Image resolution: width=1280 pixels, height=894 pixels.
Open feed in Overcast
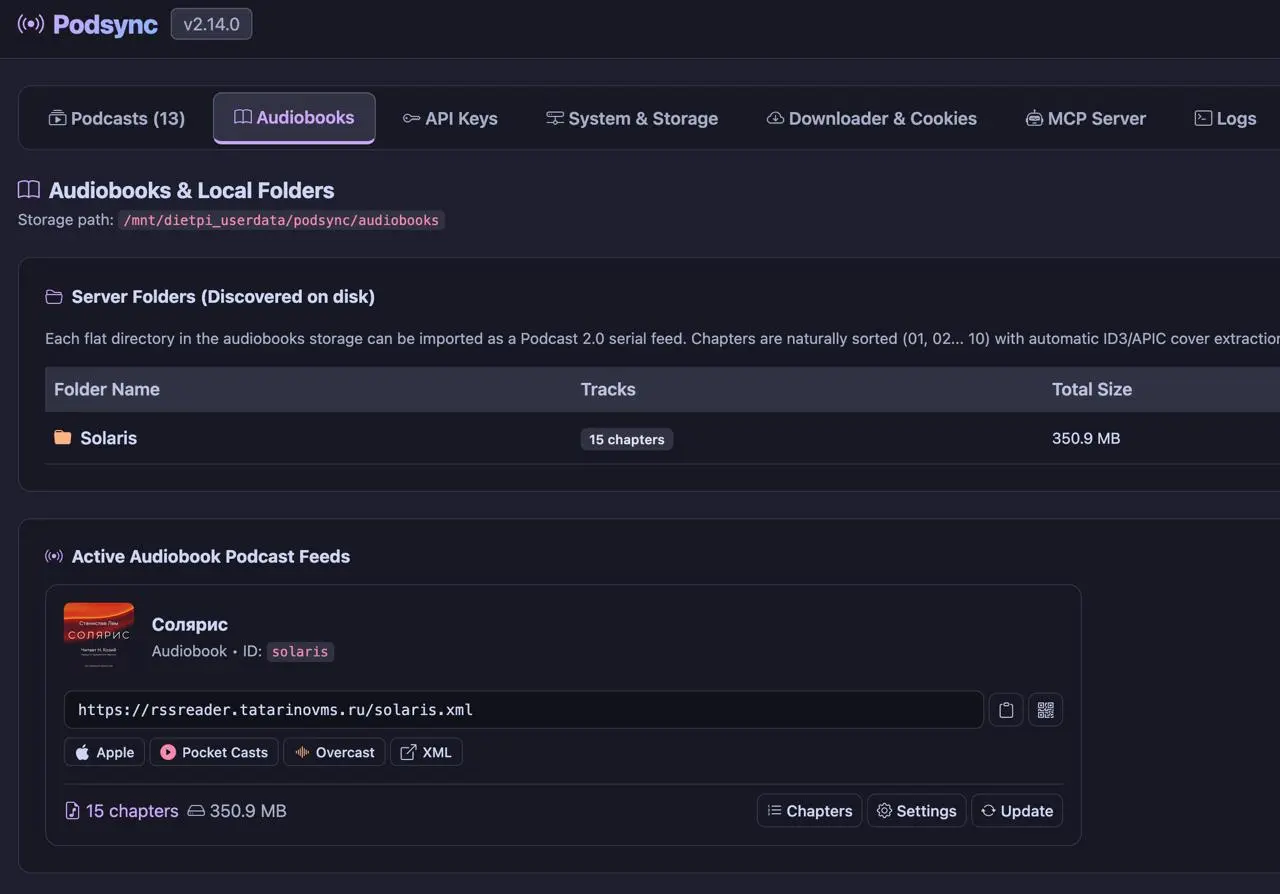334,752
